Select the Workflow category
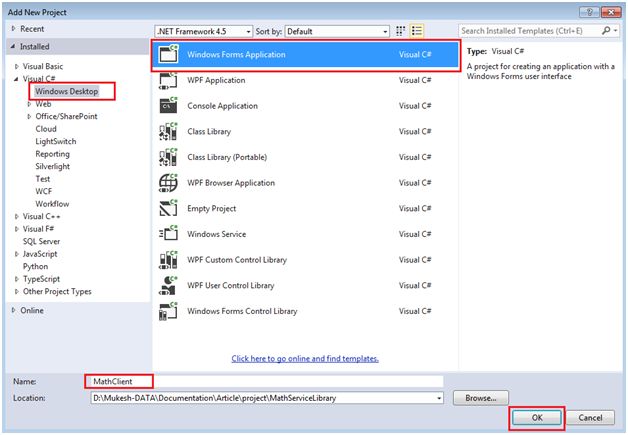 [52, 204]
